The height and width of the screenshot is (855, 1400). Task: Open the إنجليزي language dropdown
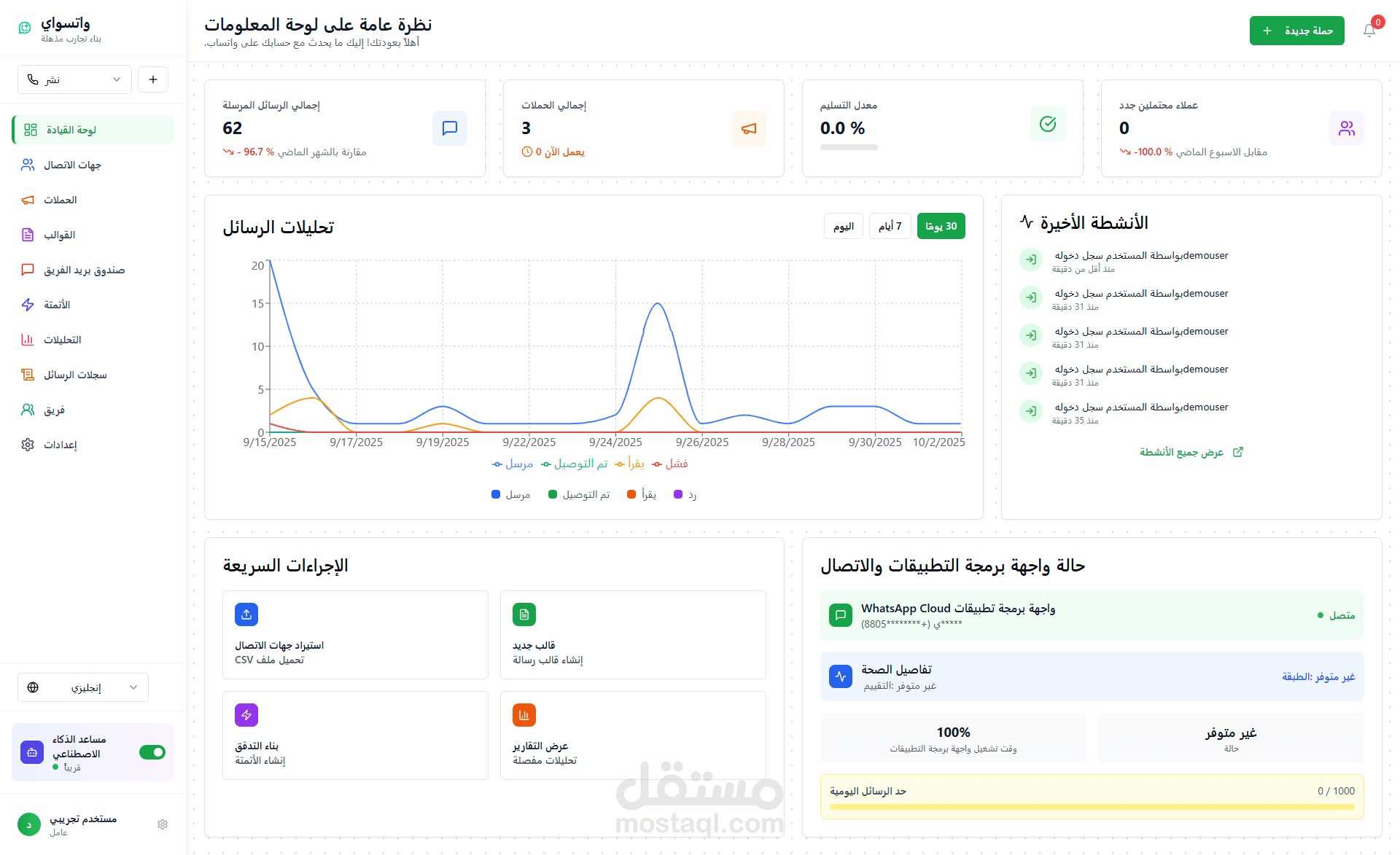click(x=83, y=687)
